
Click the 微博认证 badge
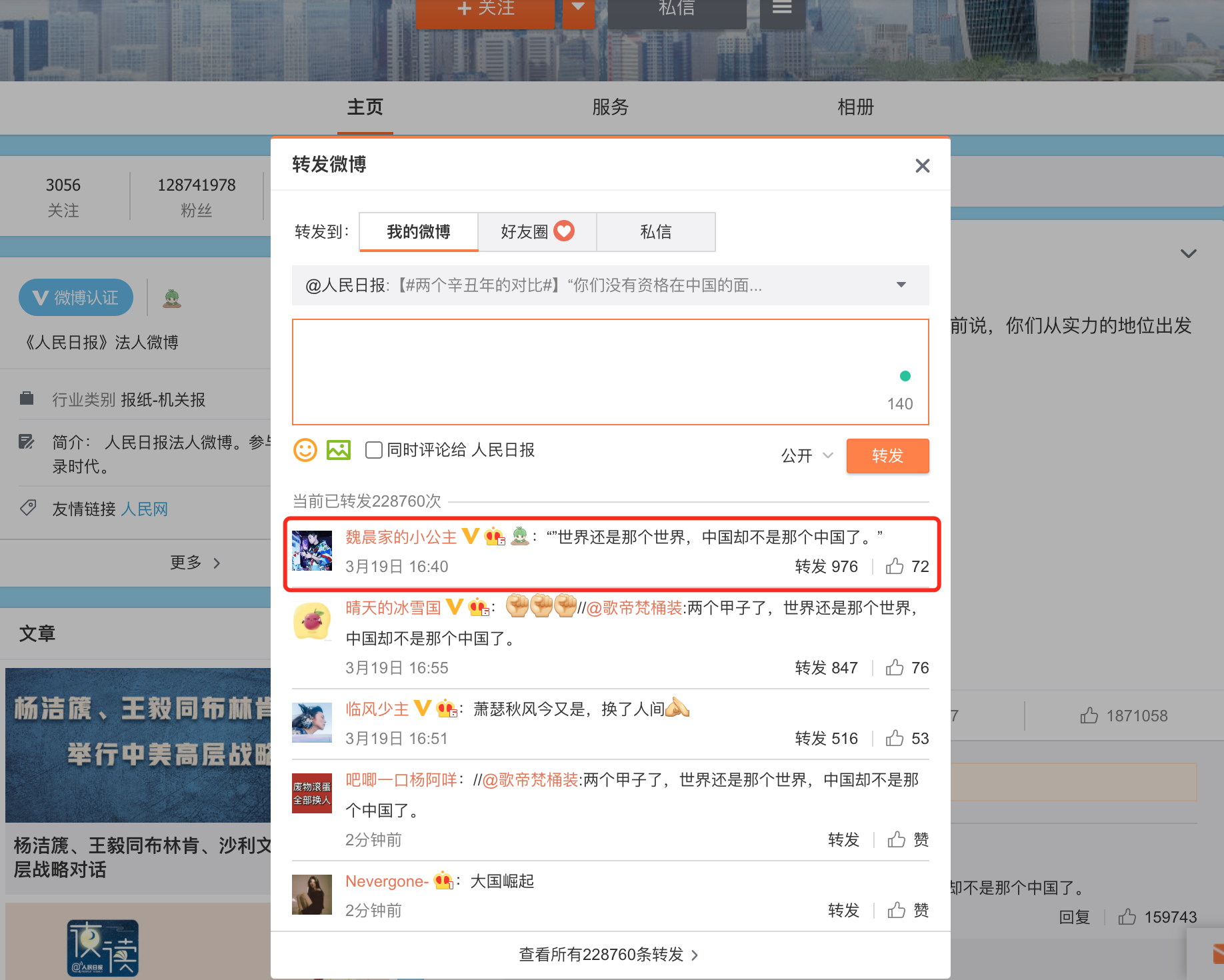click(x=76, y=297)
